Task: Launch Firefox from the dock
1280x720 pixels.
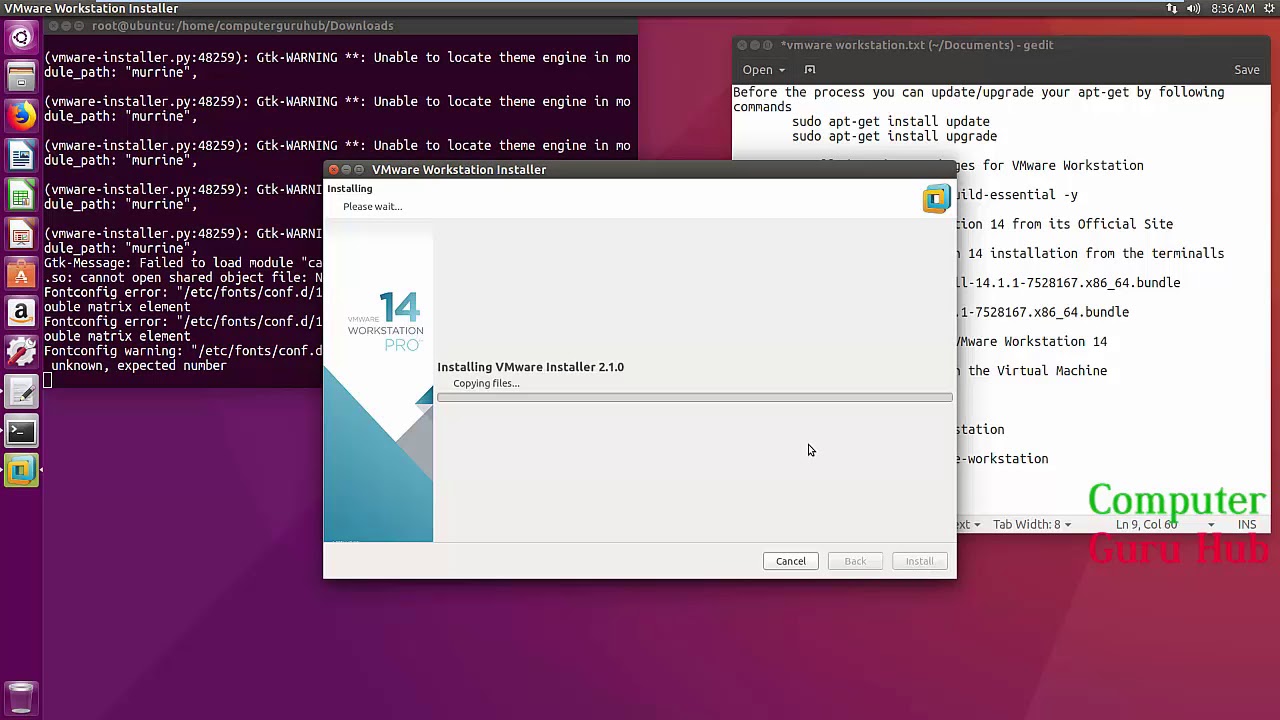Action: [21, 117]
